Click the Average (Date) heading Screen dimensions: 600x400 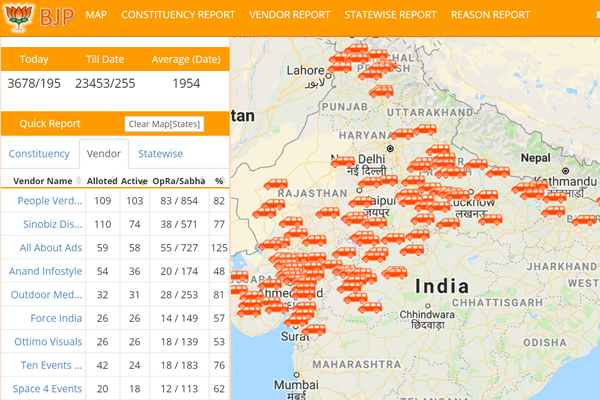coord(186,59)
